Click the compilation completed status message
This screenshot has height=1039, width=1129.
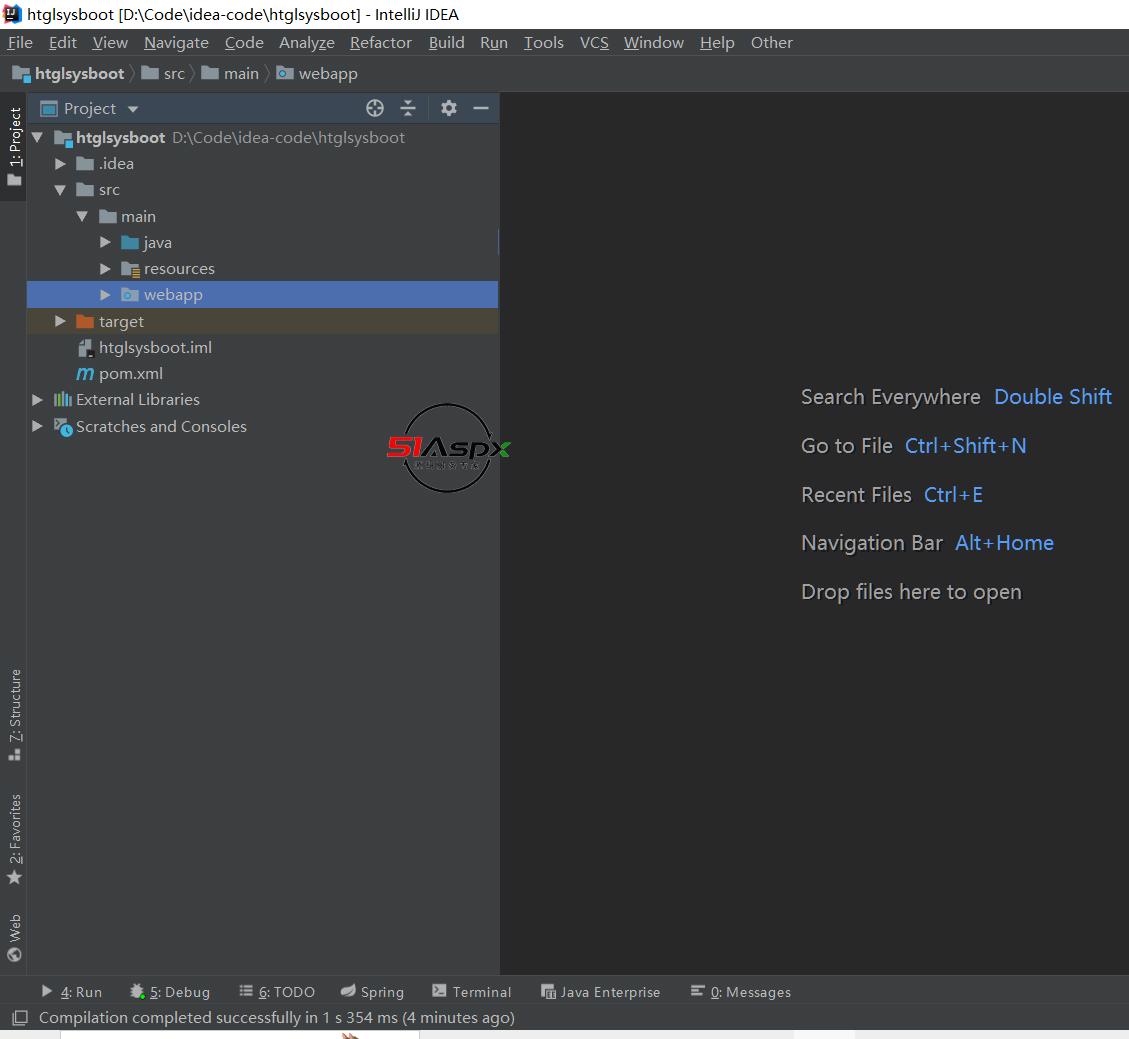[276, 1017]
